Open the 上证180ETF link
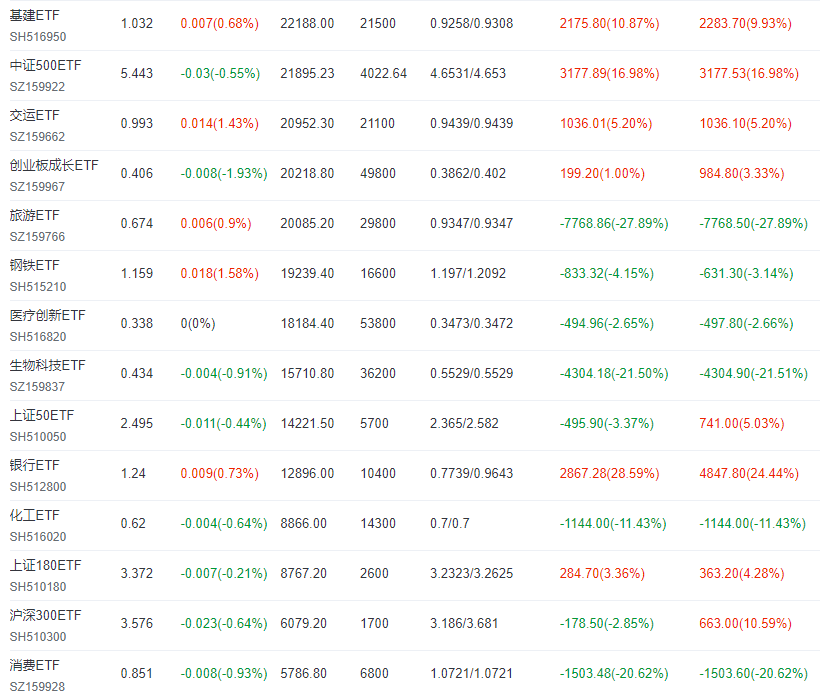This screenshot has height=696, width=820. 45,565
